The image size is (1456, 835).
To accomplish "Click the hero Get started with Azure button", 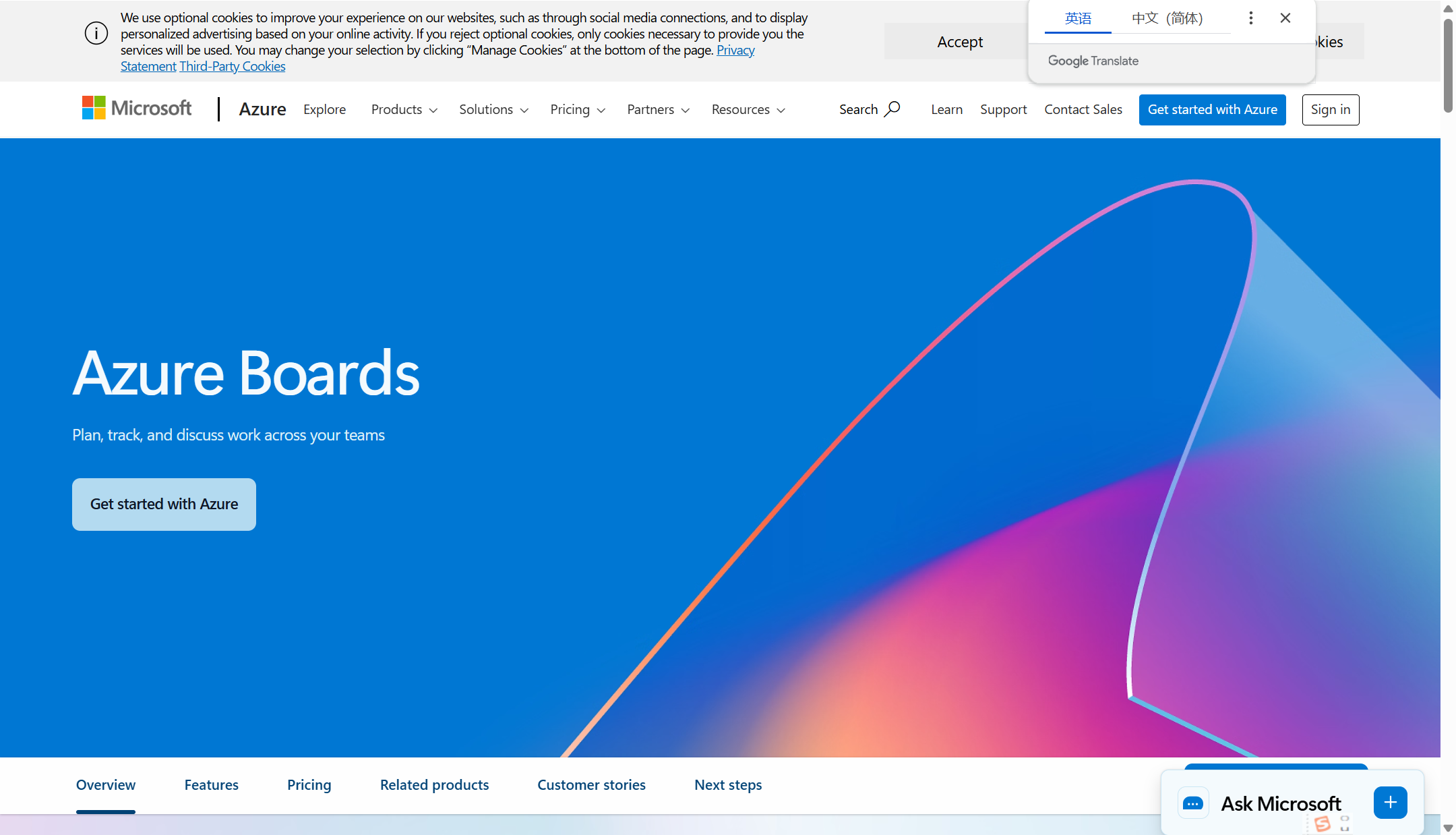I will (x=164, y=504).
